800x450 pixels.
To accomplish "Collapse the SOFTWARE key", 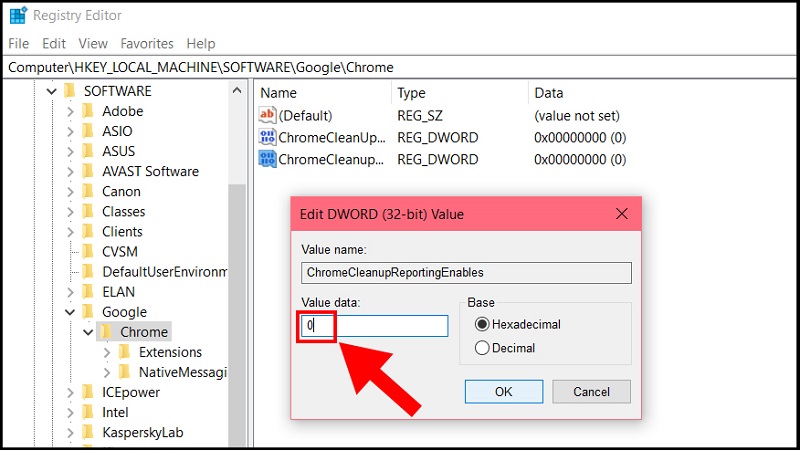I will 51,92.
